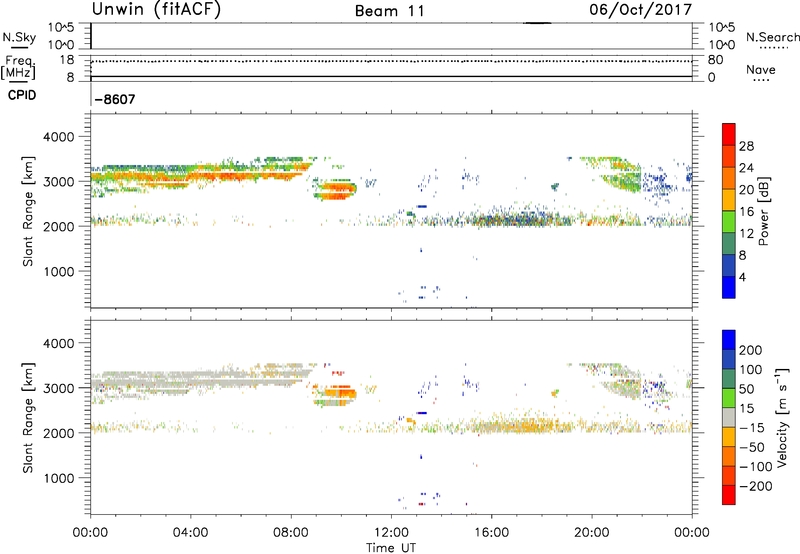This screenshot has width=800, height=554.
Task: Click the "16:00" time tick label
Action: (491, 533)
